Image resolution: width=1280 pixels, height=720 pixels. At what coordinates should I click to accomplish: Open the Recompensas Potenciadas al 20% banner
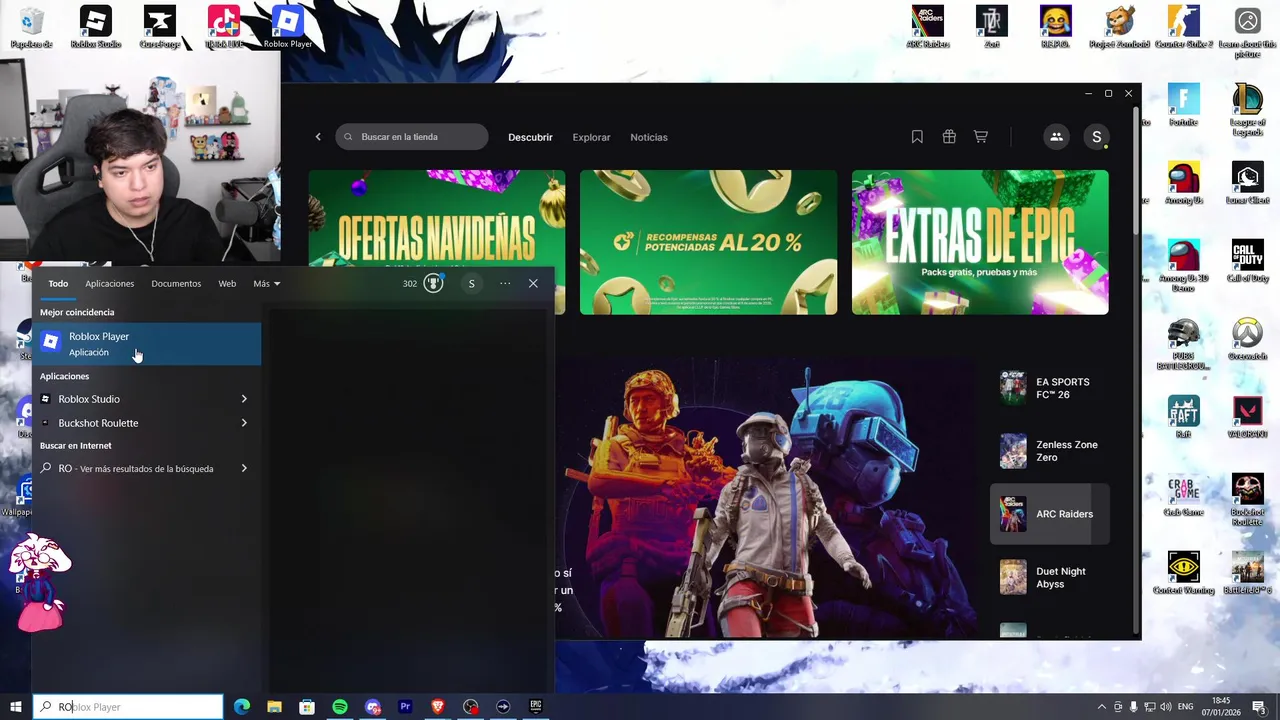(x=708, y=242)
